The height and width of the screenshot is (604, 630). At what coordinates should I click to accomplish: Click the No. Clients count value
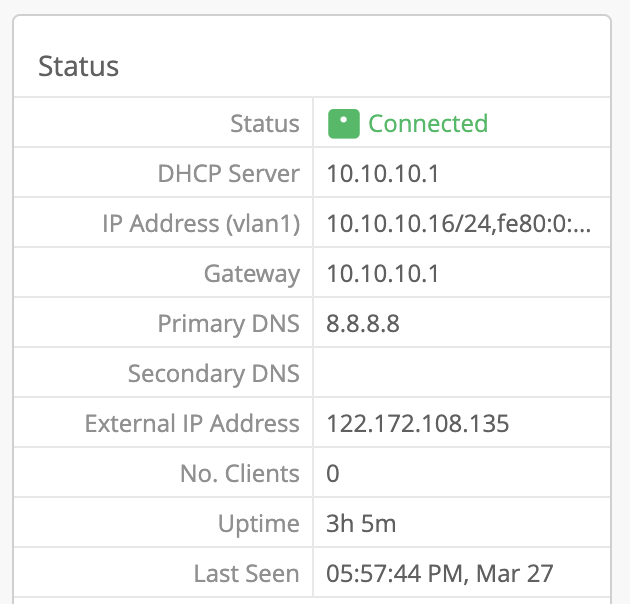[x=333, y=474]
